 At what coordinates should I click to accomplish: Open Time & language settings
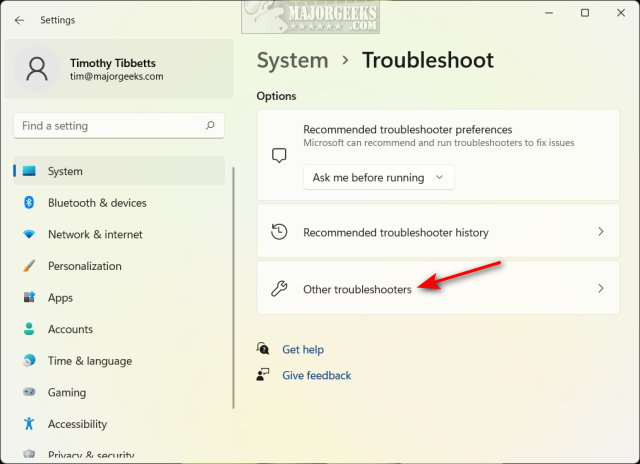pos(119,360)
